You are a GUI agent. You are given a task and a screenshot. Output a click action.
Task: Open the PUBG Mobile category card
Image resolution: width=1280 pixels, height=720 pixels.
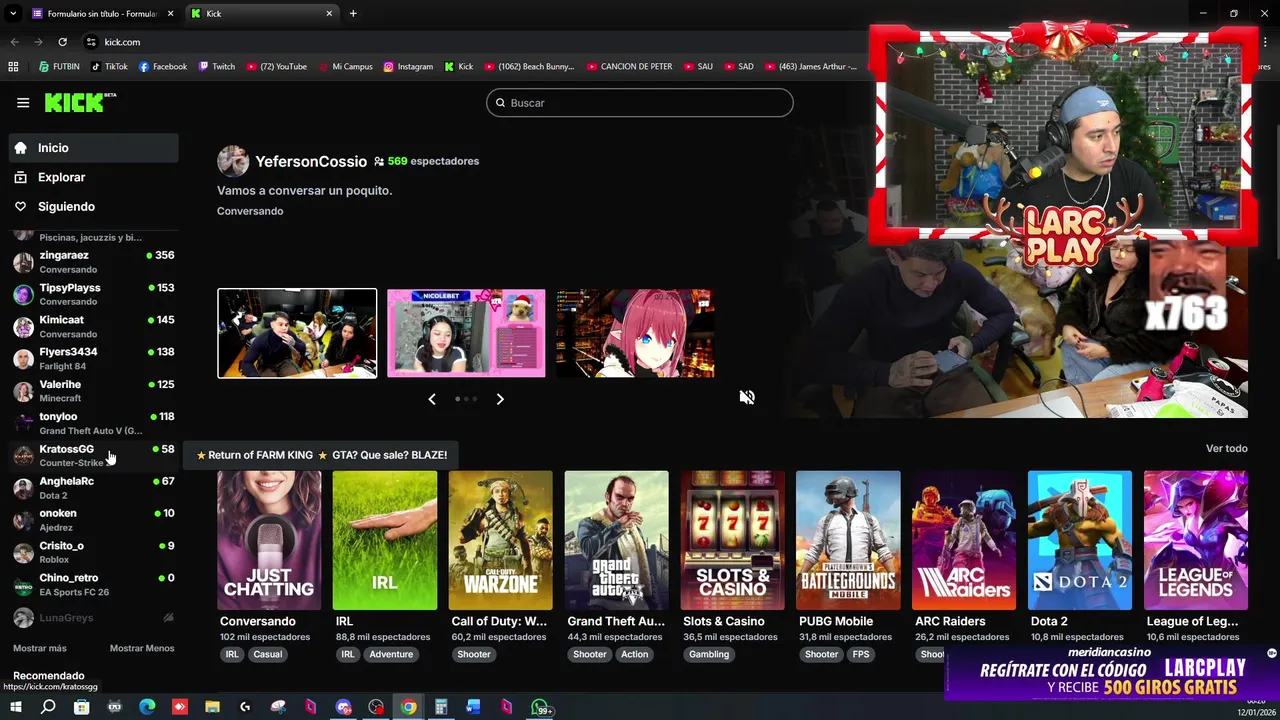(x=848, y=540)
